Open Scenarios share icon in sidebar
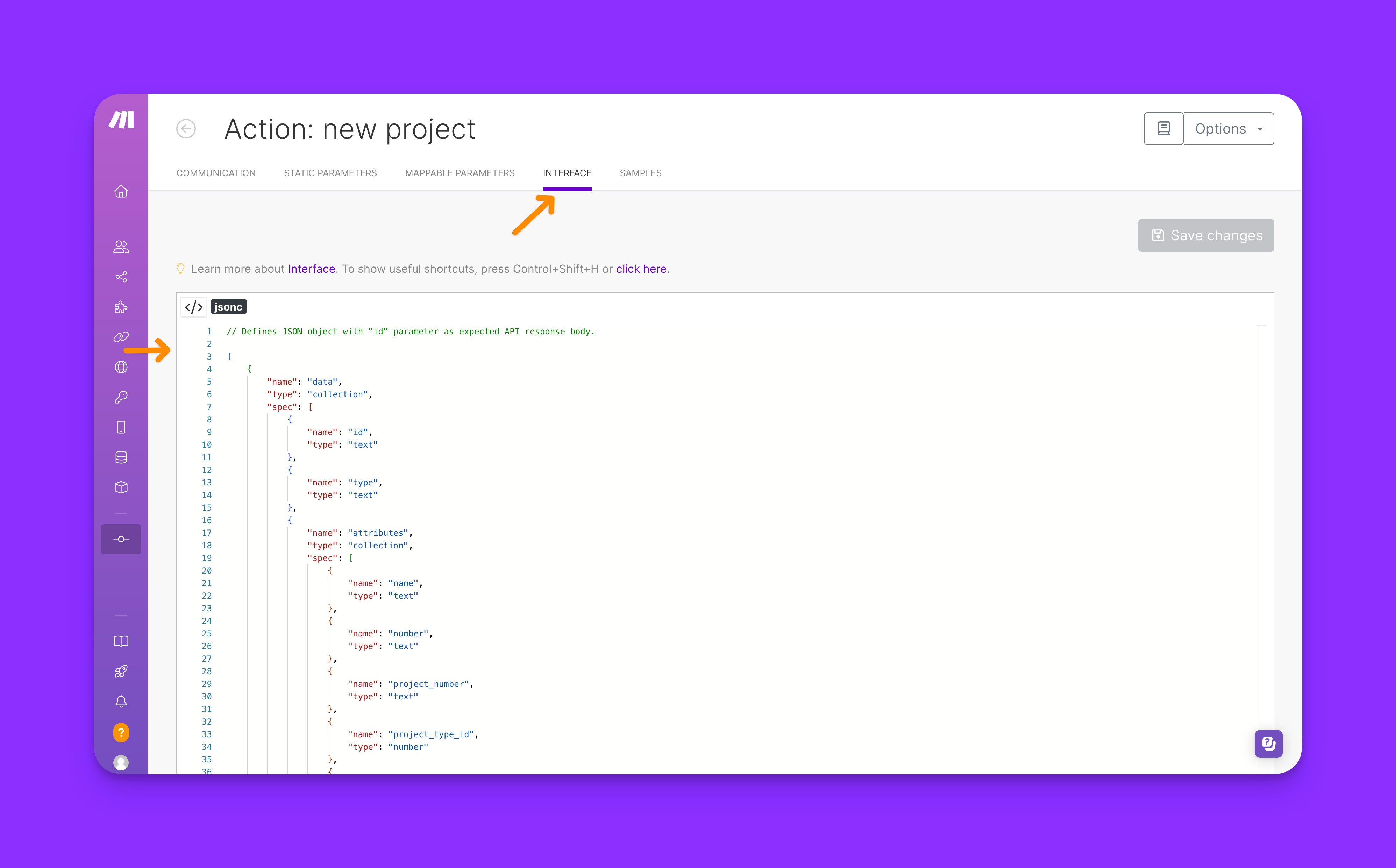Screen dimensions: 1396x868 [121, 277]
